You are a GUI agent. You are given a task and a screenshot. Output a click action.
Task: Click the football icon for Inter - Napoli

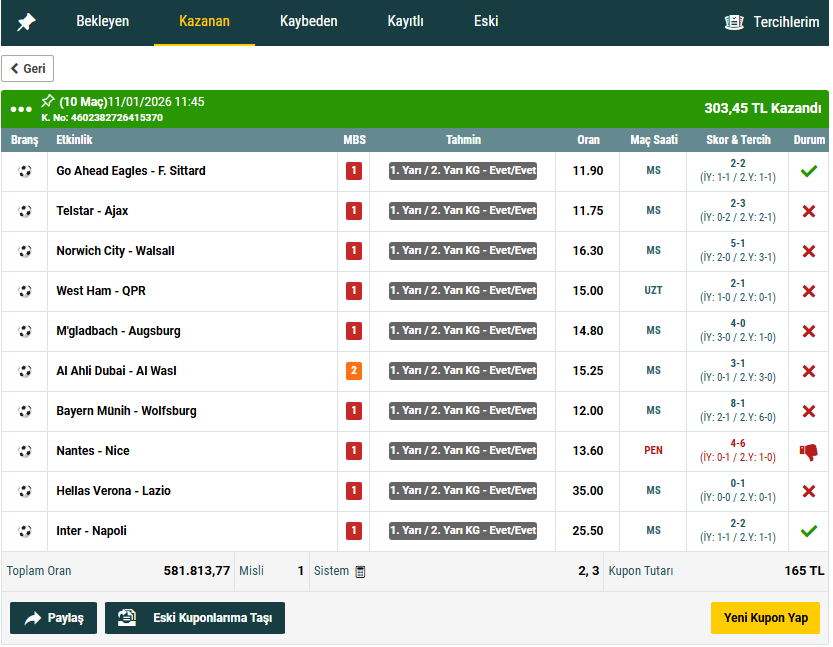click(24, 531)
